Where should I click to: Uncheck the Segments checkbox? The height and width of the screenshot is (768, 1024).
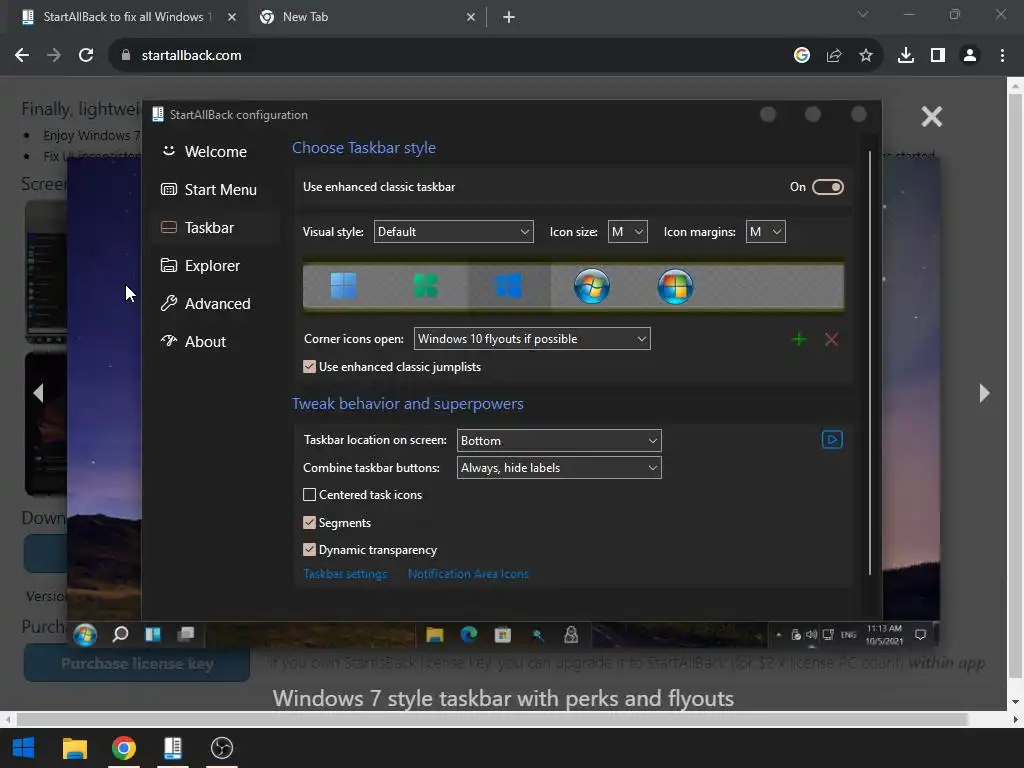(x=310, y=522)
